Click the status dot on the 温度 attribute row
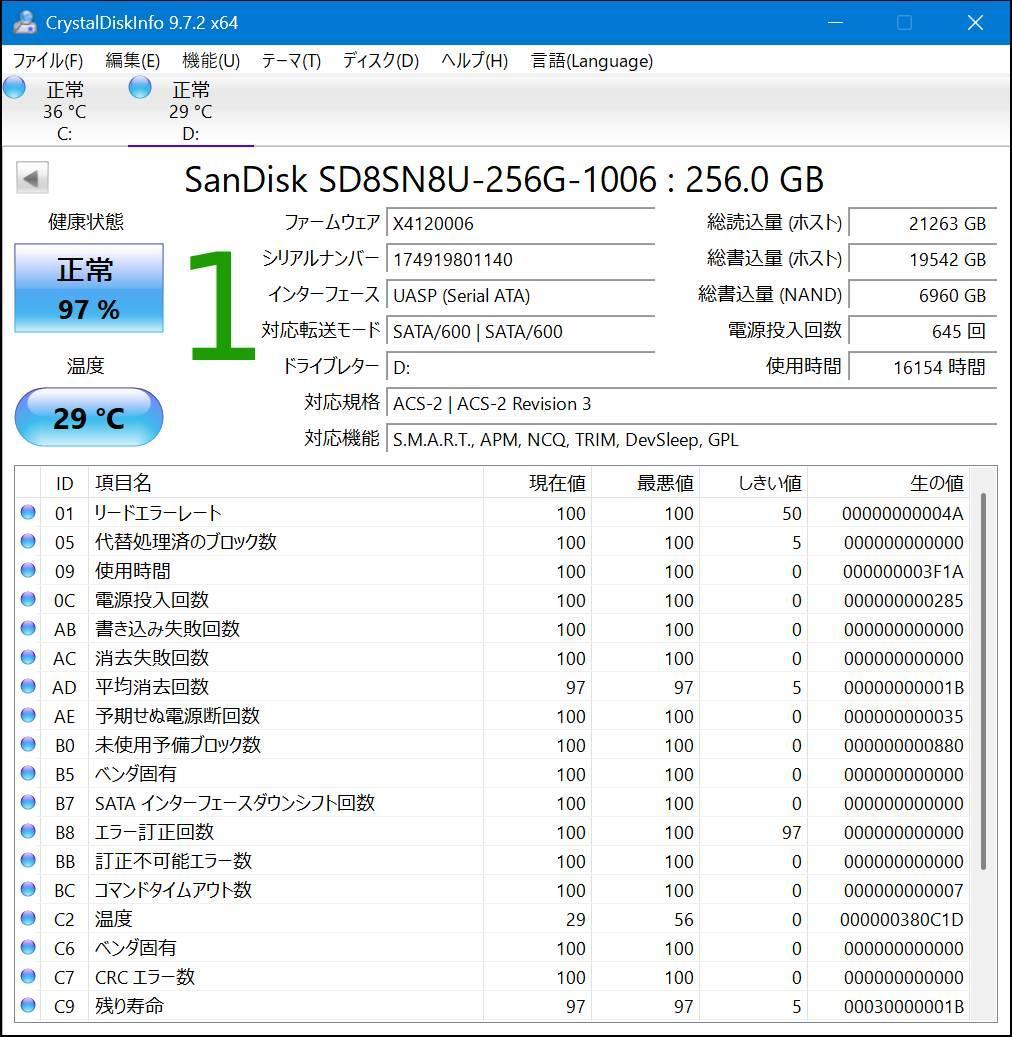The width and height of the screenshot is (1012, 1037). pyautogui.click(x=28, y=918)
